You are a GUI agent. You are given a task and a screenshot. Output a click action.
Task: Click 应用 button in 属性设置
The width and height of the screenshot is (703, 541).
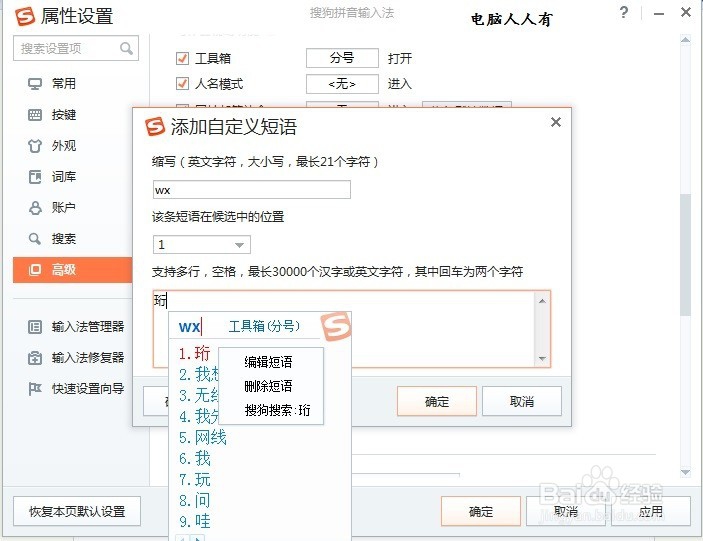[651, 511]
